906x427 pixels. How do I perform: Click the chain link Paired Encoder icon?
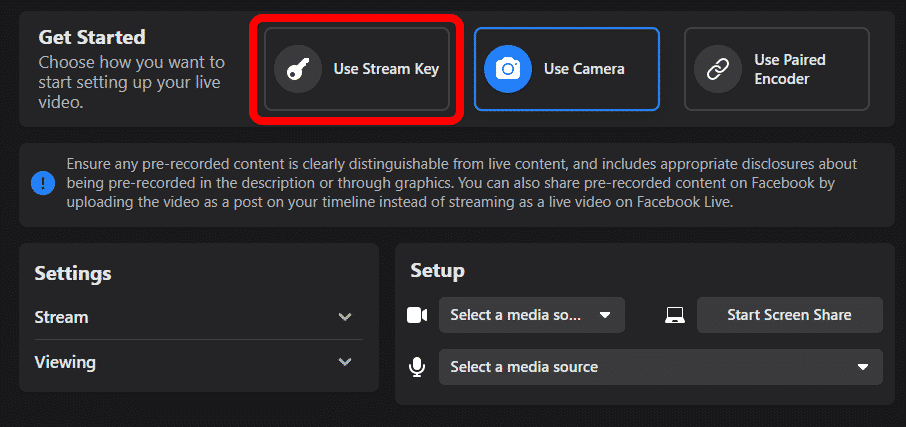point(718,69)
